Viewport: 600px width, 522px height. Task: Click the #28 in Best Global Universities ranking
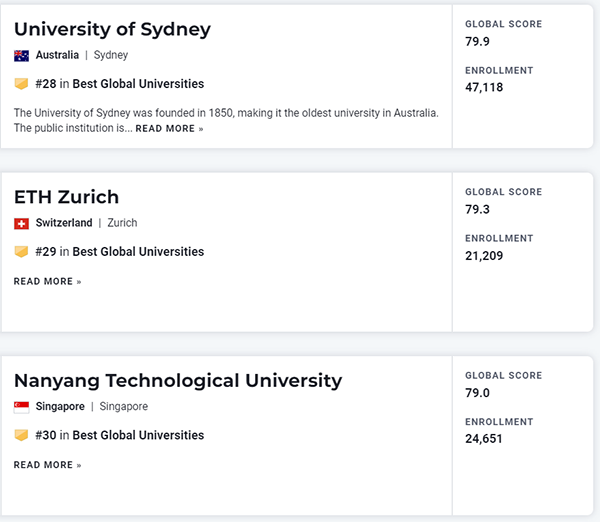(119, 84)
